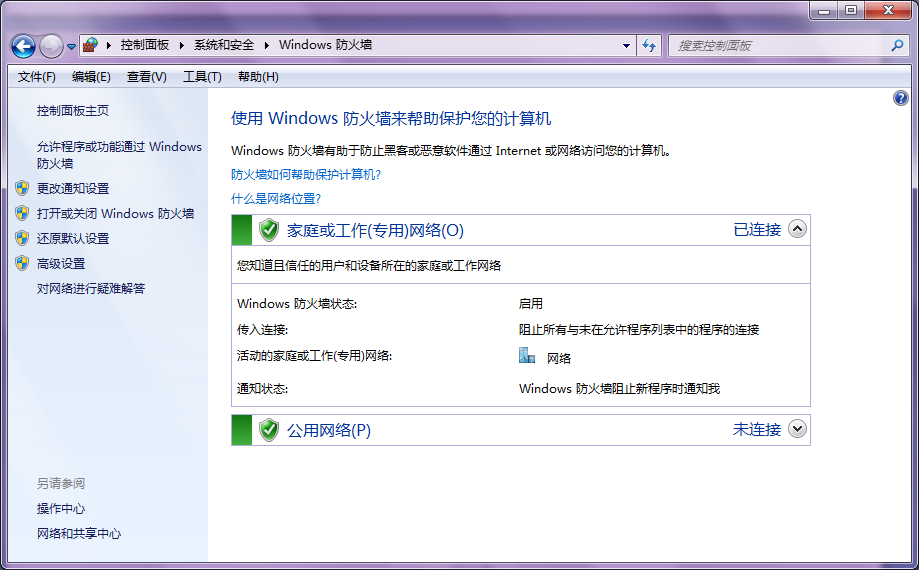
Task: Open the 工具(T) menu
Action: (202, 77)
